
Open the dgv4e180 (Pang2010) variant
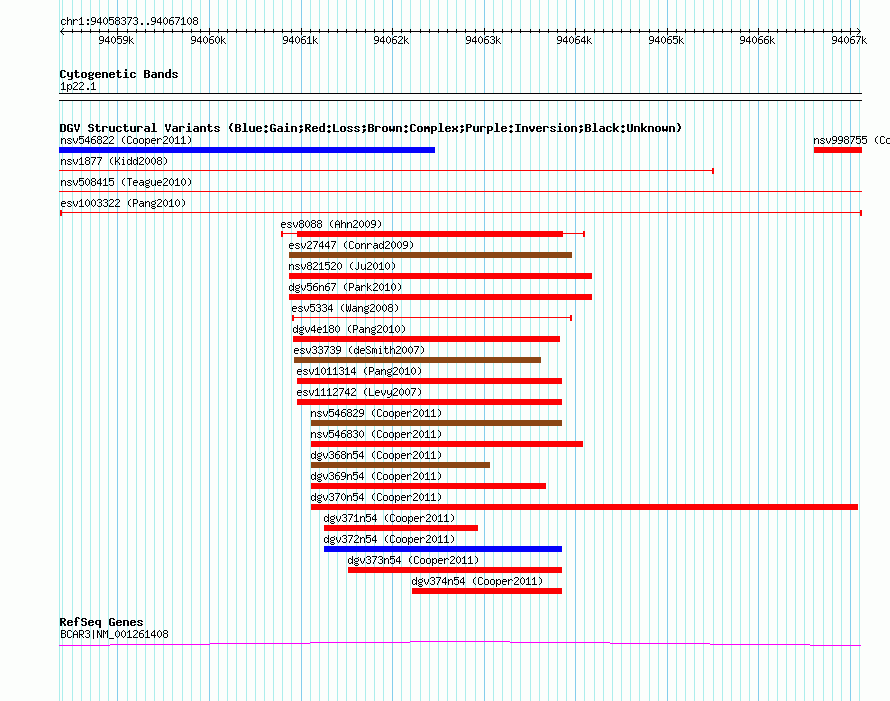tap(349, 329)
